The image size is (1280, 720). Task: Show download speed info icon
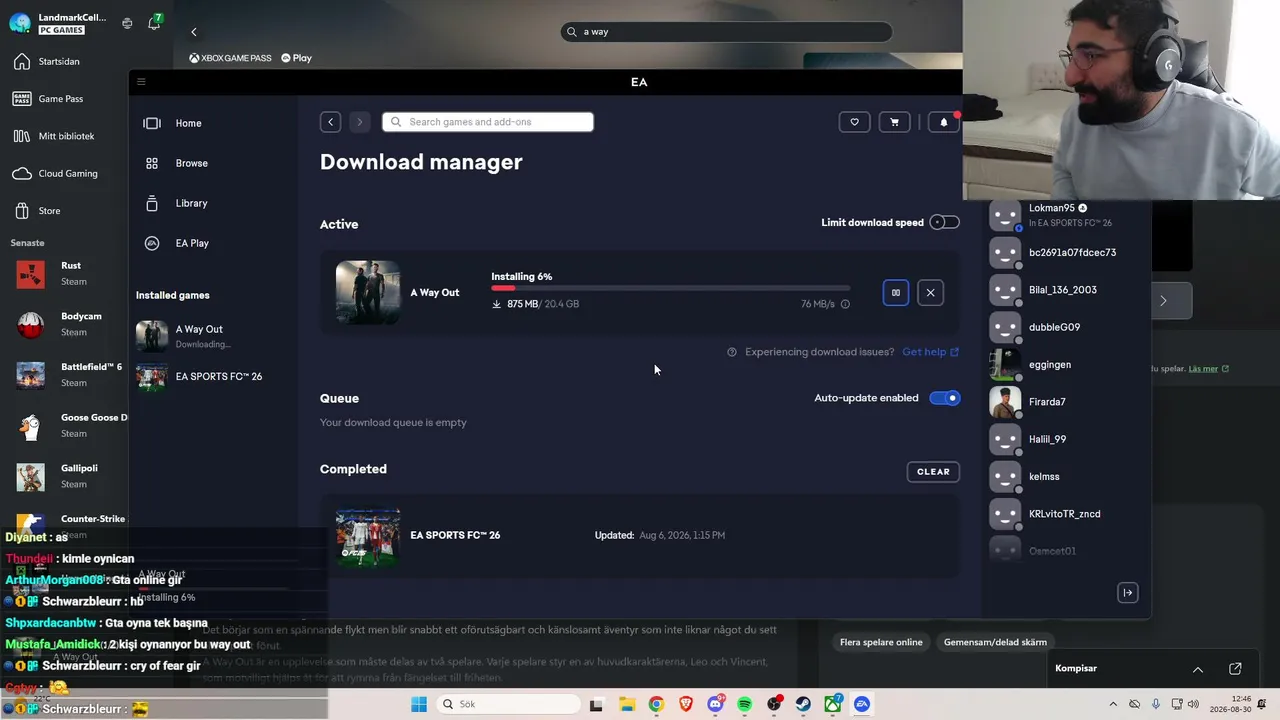[845, 304]
